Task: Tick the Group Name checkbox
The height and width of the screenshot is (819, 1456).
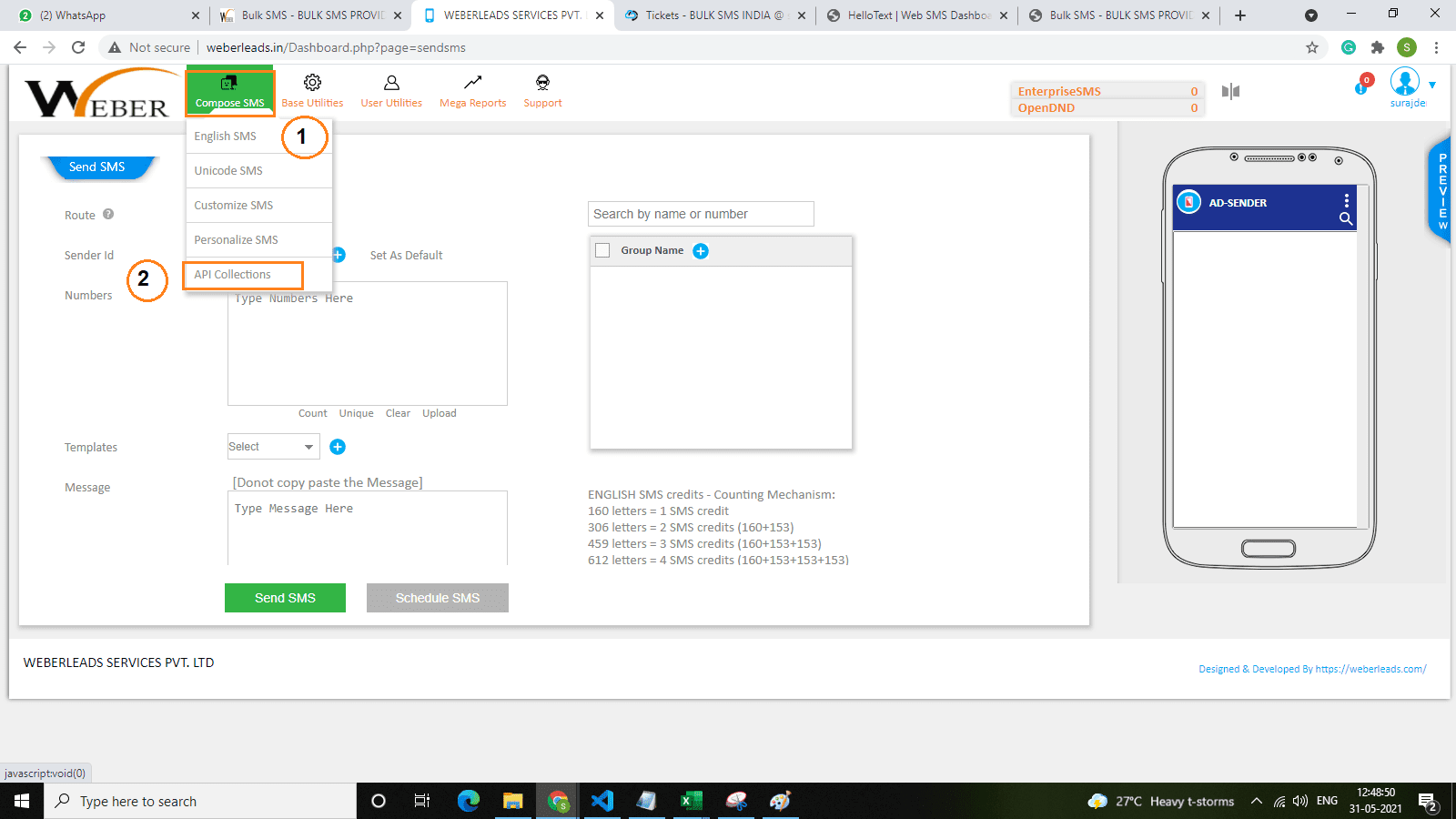Action: [602, 250]
